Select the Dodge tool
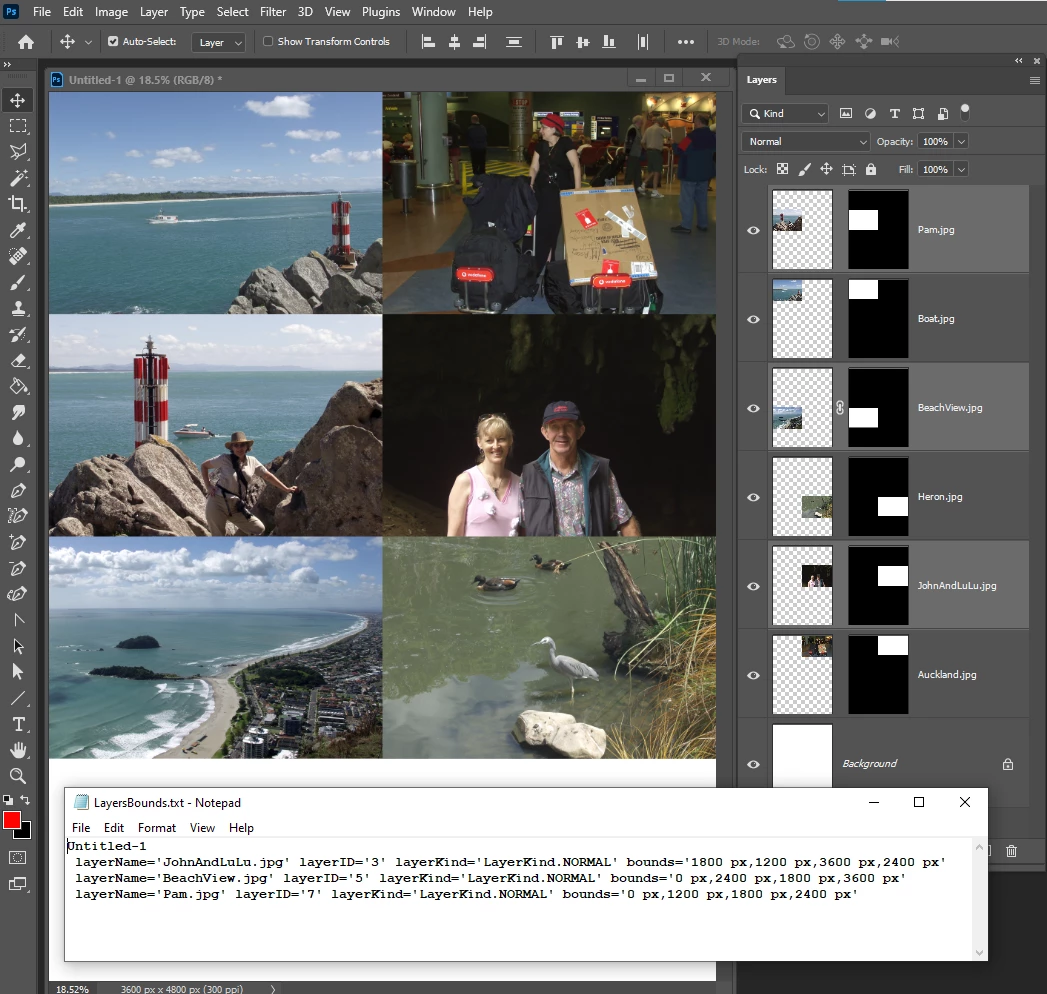Image resolution: width=1047 pixels, height=994 pixels. (18, 465)
